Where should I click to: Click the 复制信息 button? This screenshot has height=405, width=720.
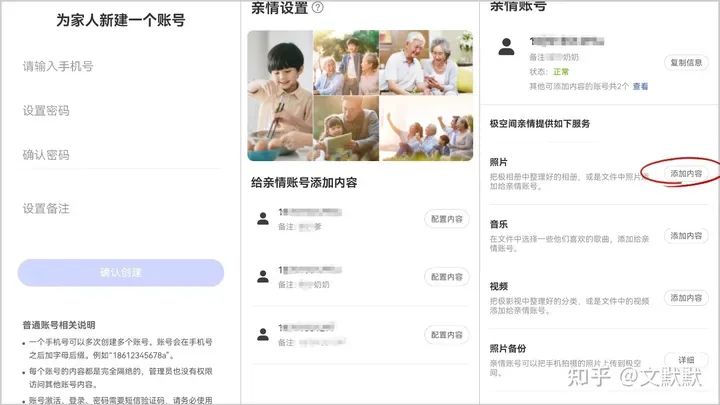[686, 62]
